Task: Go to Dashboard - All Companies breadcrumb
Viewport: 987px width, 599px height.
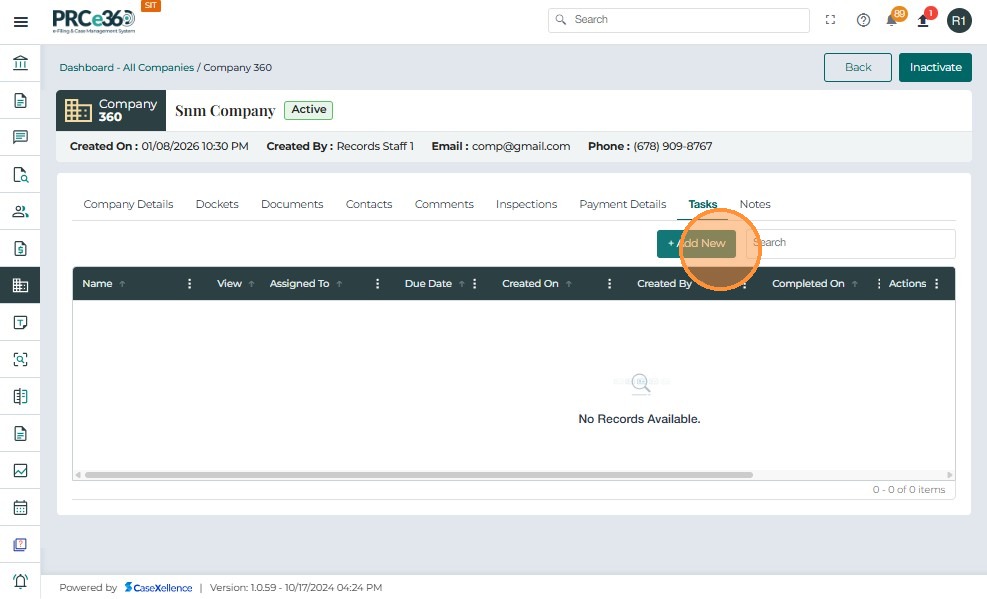Action: point(127,67)
